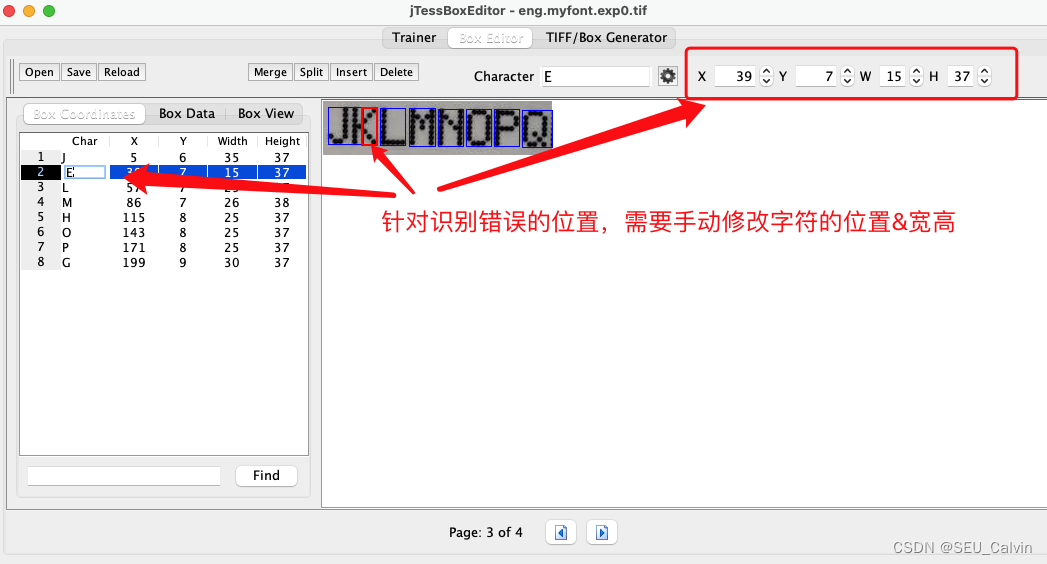This screenshot has width=1047, height=564.
Task: Switch to the Trainer tab
Action: point(414,38)
